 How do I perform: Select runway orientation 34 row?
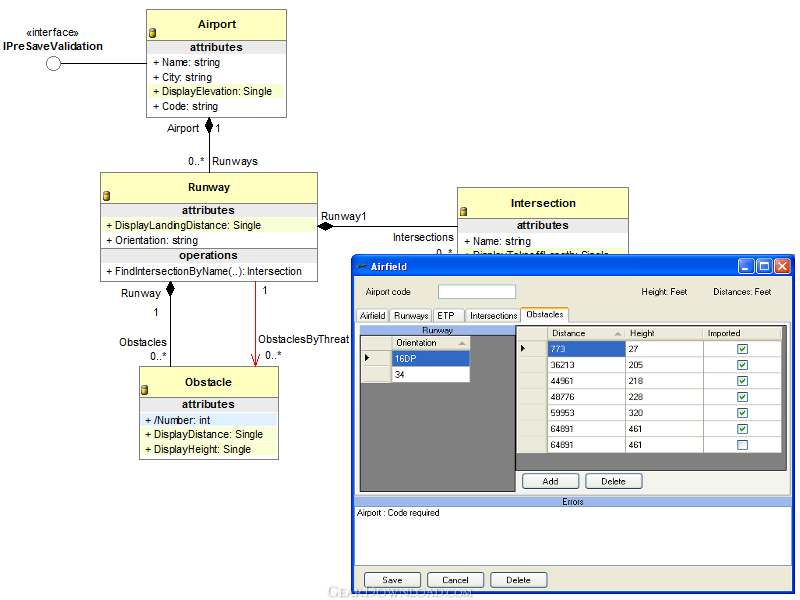[x=429, y=374]
